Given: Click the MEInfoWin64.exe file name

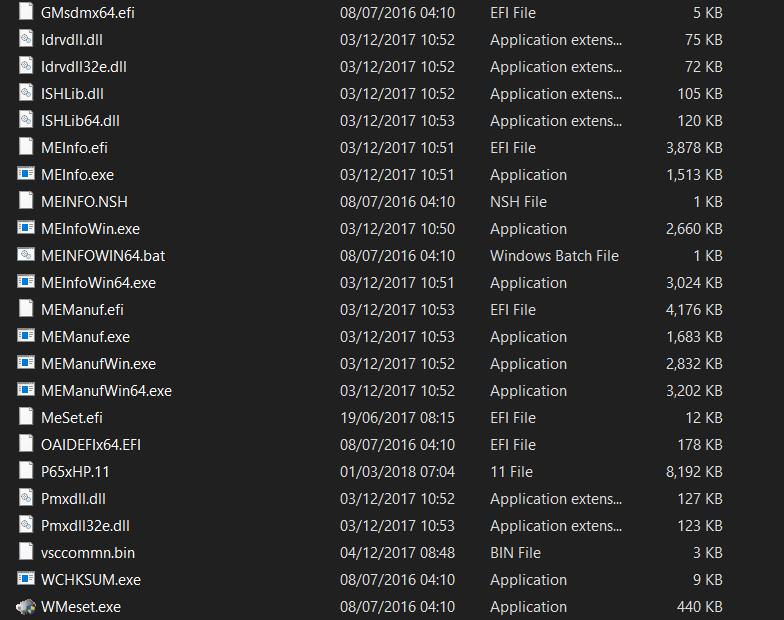Looking at the screenshot, I should 98,283.
